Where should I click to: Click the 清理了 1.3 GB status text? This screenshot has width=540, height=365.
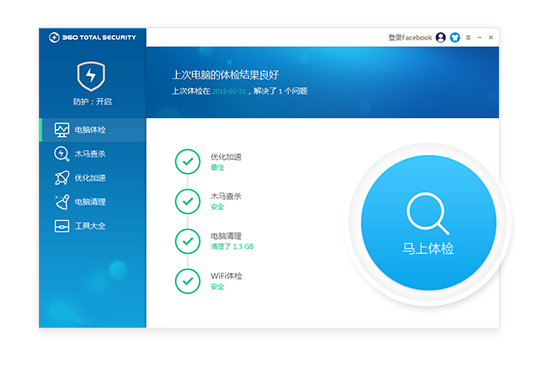click(x=232, y=247)
